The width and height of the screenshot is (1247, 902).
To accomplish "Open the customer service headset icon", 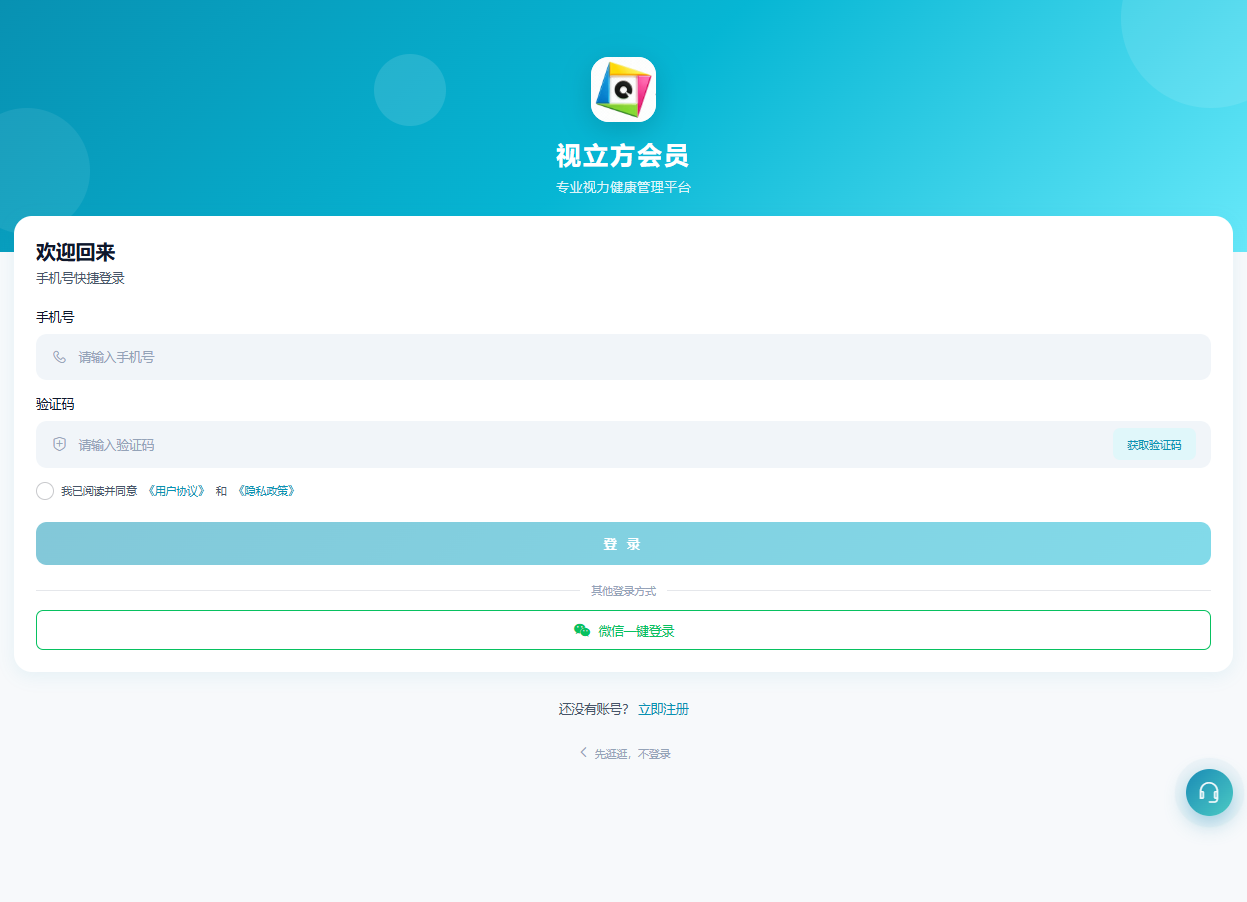I will [x=1209, y=792].
